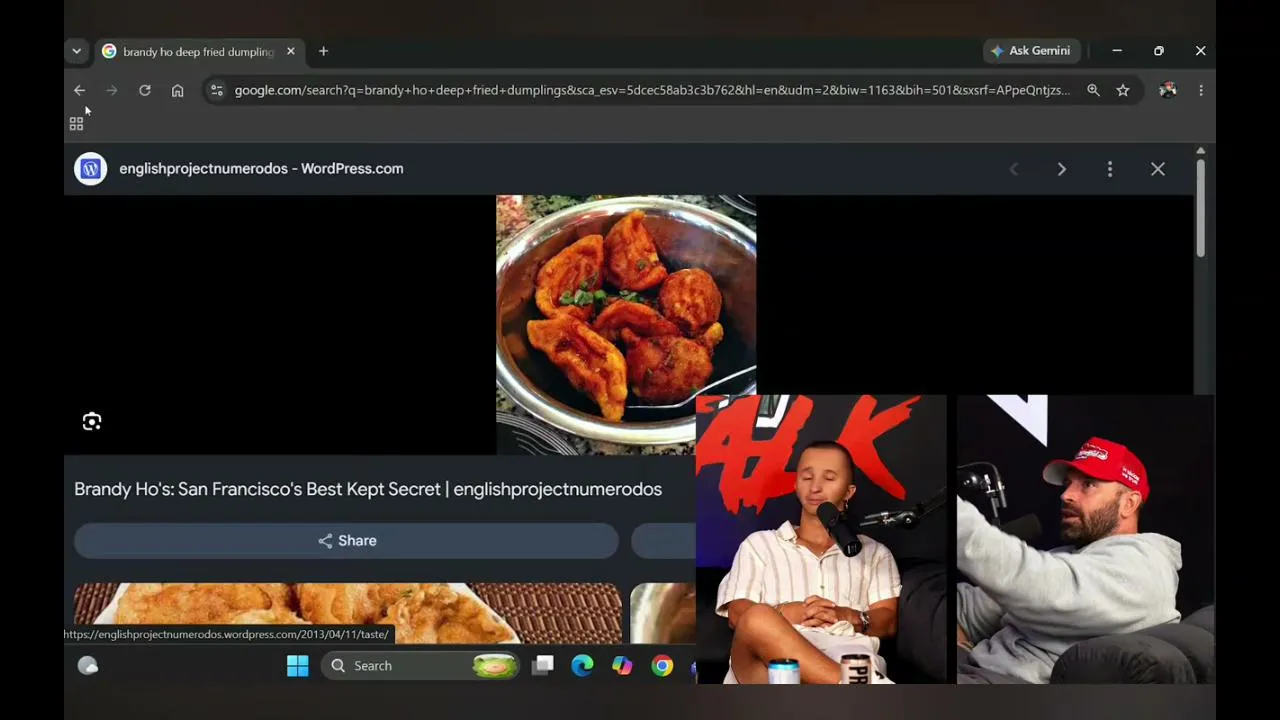Open the apps grid in bookmarks bar
Viewport: 1280px width, 720px height.
click(x=76, y=124)
